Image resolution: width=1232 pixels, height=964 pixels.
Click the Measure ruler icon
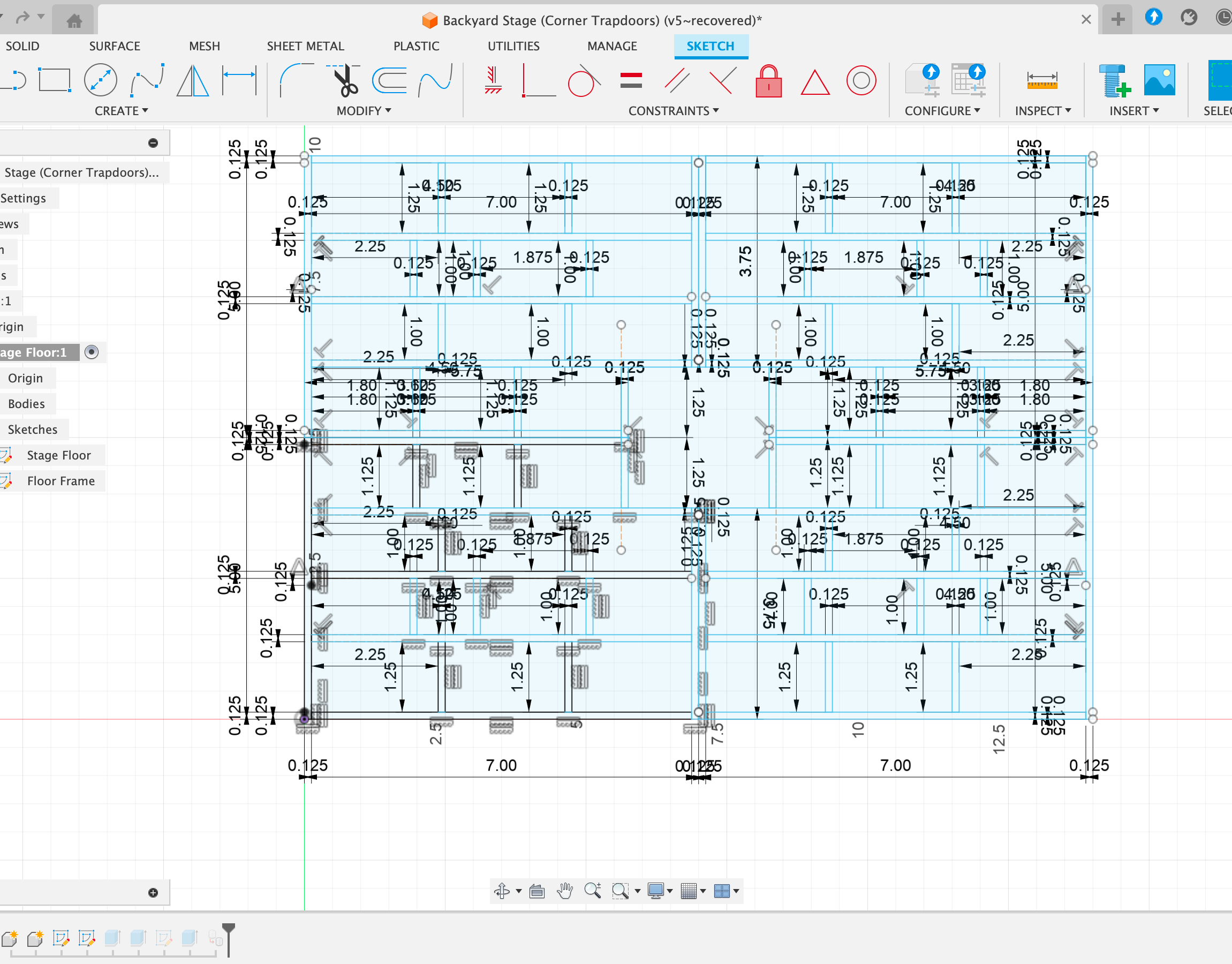click(1041, 81)
